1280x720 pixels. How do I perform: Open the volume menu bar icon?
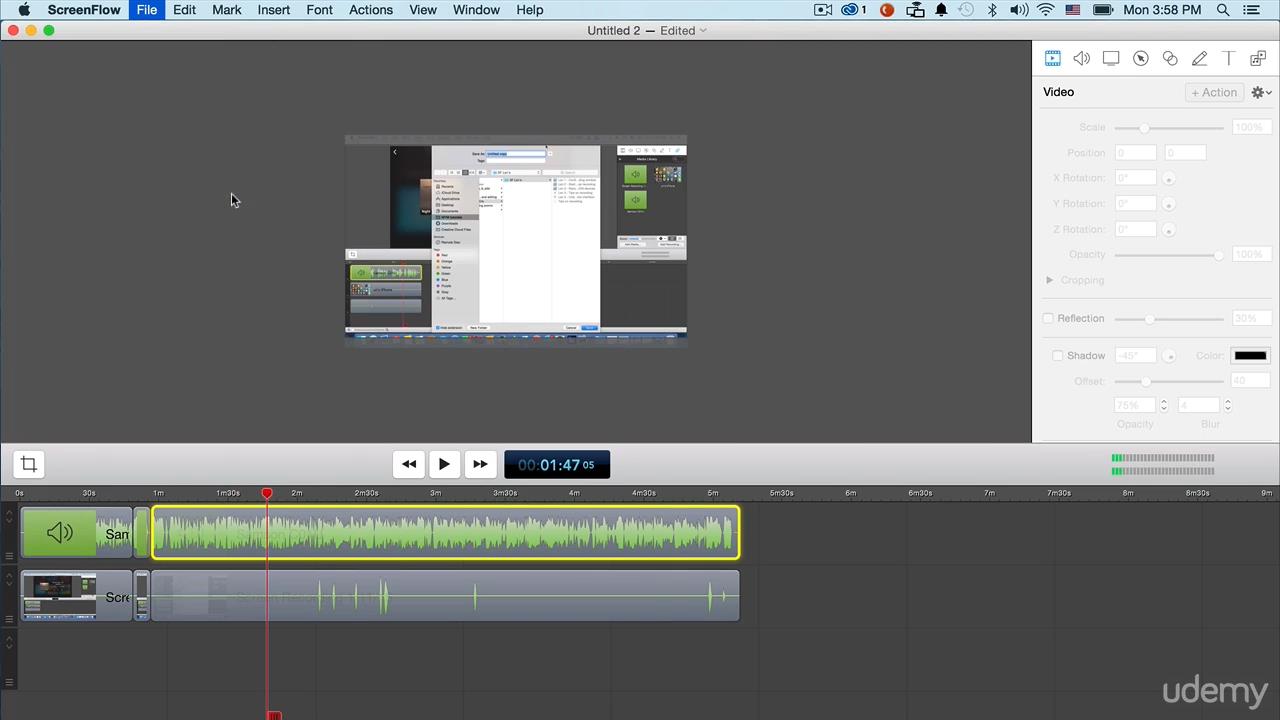tap(1019, 10)
